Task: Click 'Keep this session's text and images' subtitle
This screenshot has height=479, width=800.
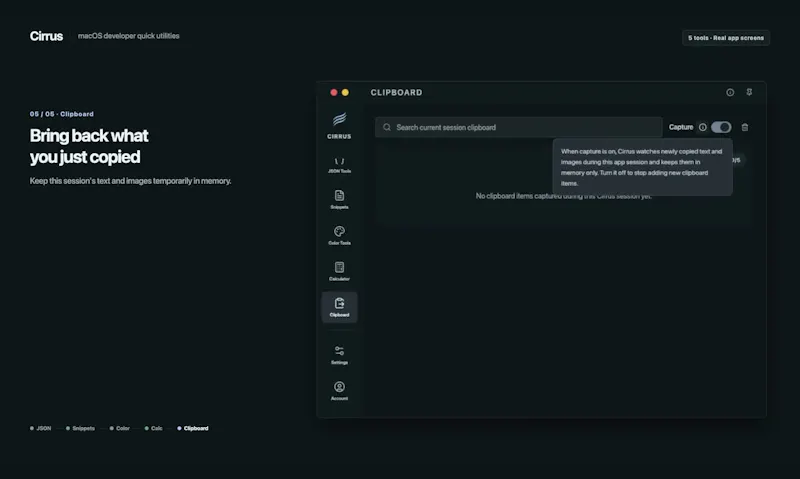Action: (x=131, y=181)
